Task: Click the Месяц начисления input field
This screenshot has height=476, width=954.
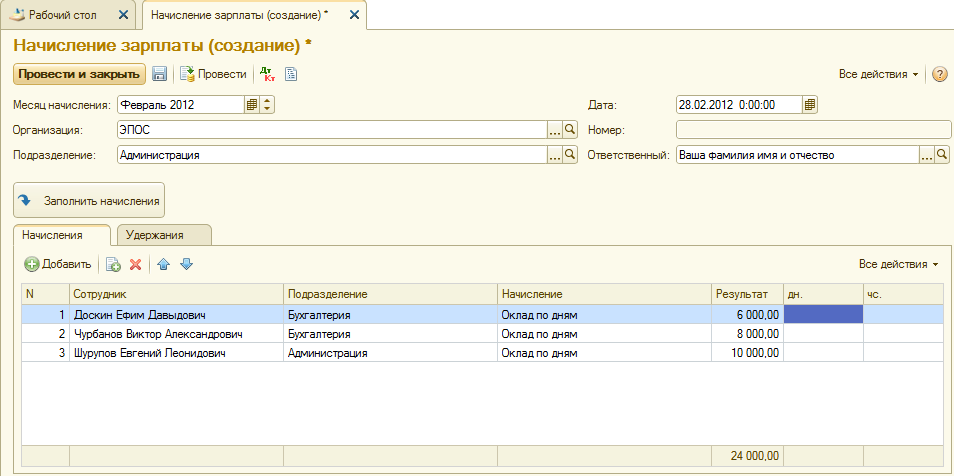Action: (x=181, y=105)
